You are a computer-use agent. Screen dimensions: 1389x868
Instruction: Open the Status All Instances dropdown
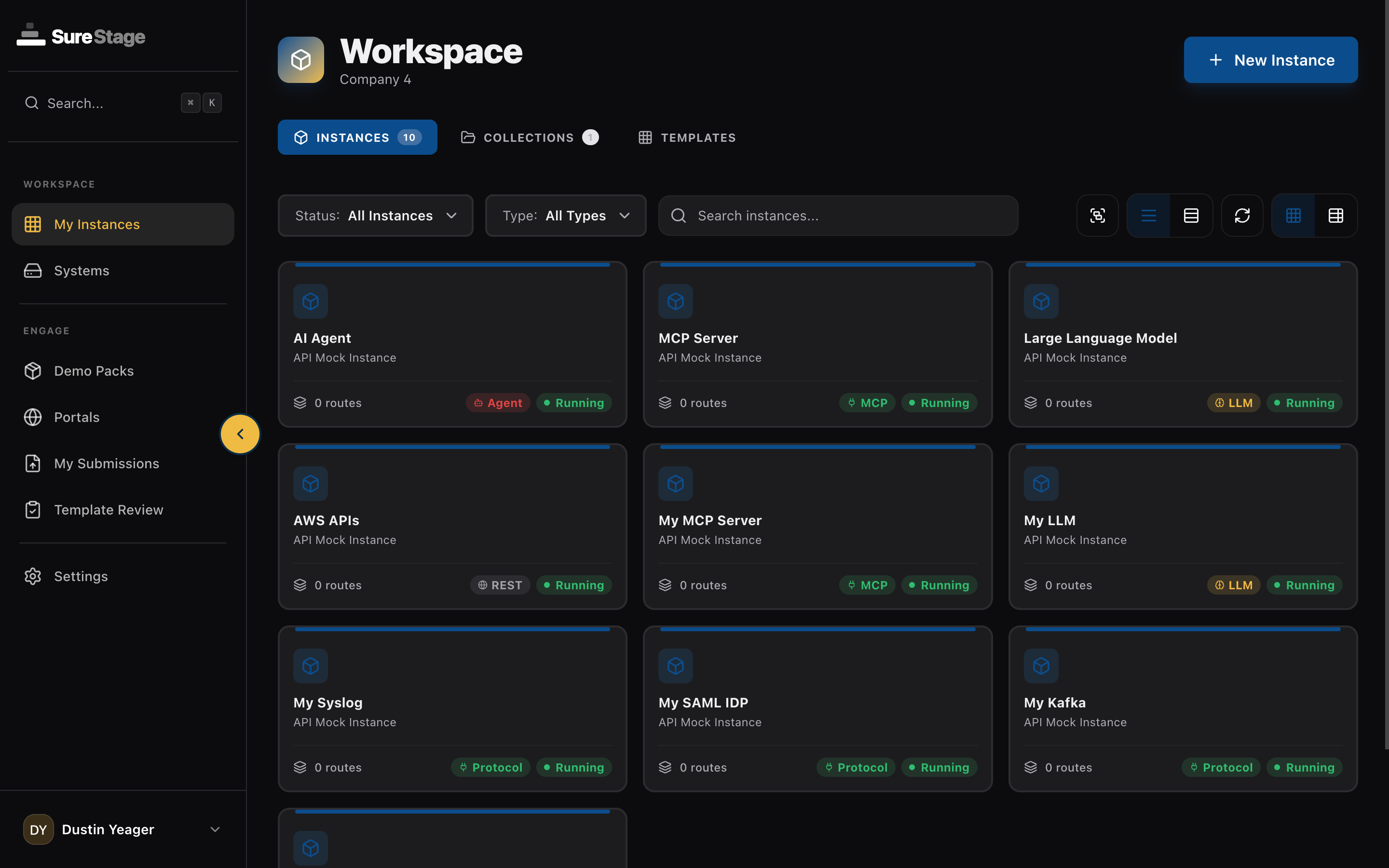pos(375,215)
